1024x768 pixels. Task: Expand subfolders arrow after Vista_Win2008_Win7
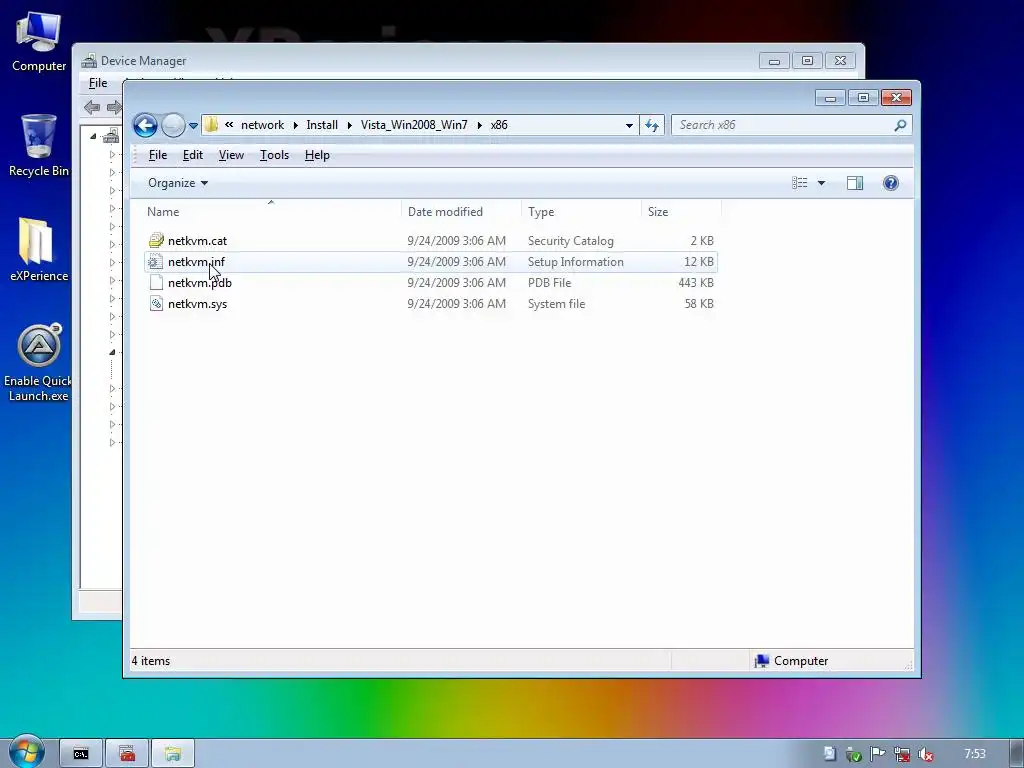tap(479, 125)
